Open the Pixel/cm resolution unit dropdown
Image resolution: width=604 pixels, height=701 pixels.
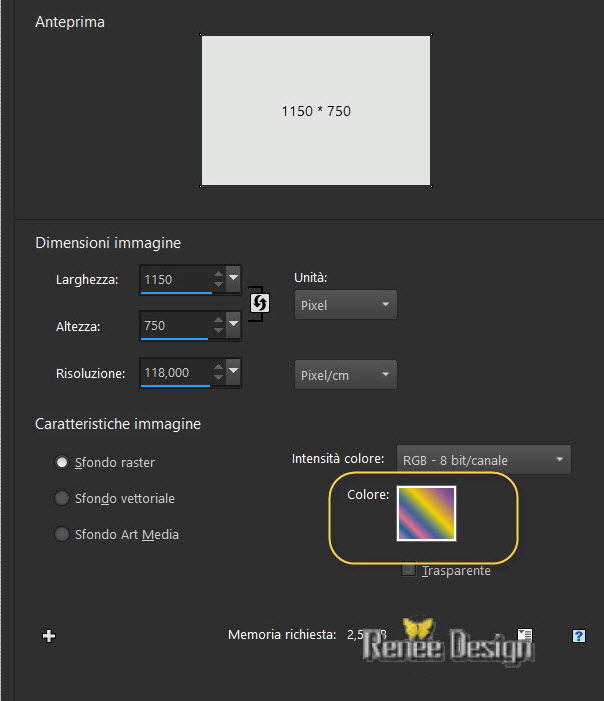pyautogui.click(x=346, y=375)
